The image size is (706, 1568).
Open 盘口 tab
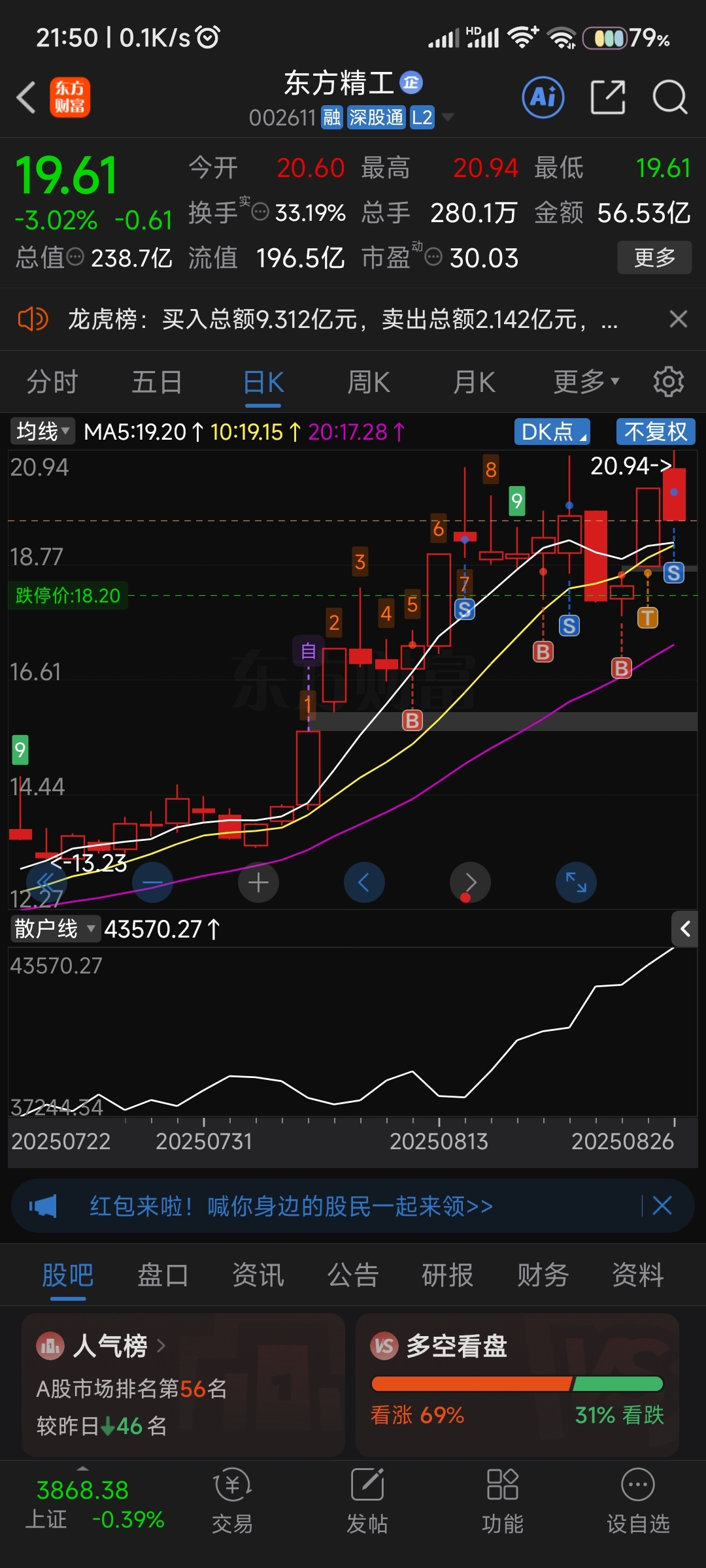coord(163,1275)
